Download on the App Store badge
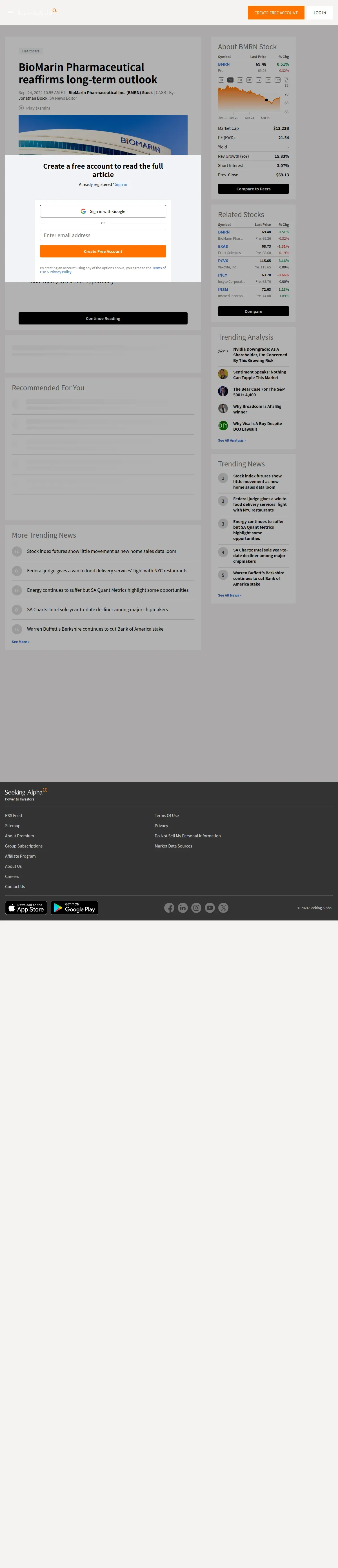The height and width of the screenshot is (1568, 338). 26,908
